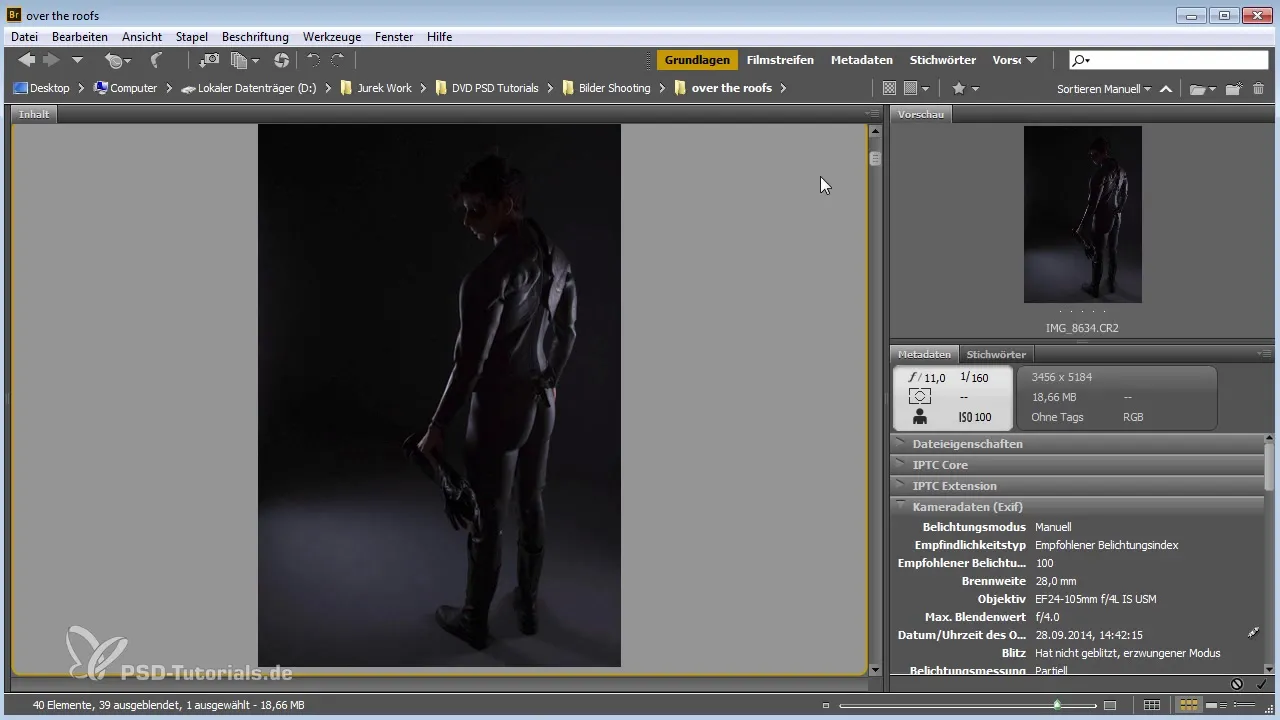
Task: Open the Stapel menu
Action: click(x=191, y=37)
